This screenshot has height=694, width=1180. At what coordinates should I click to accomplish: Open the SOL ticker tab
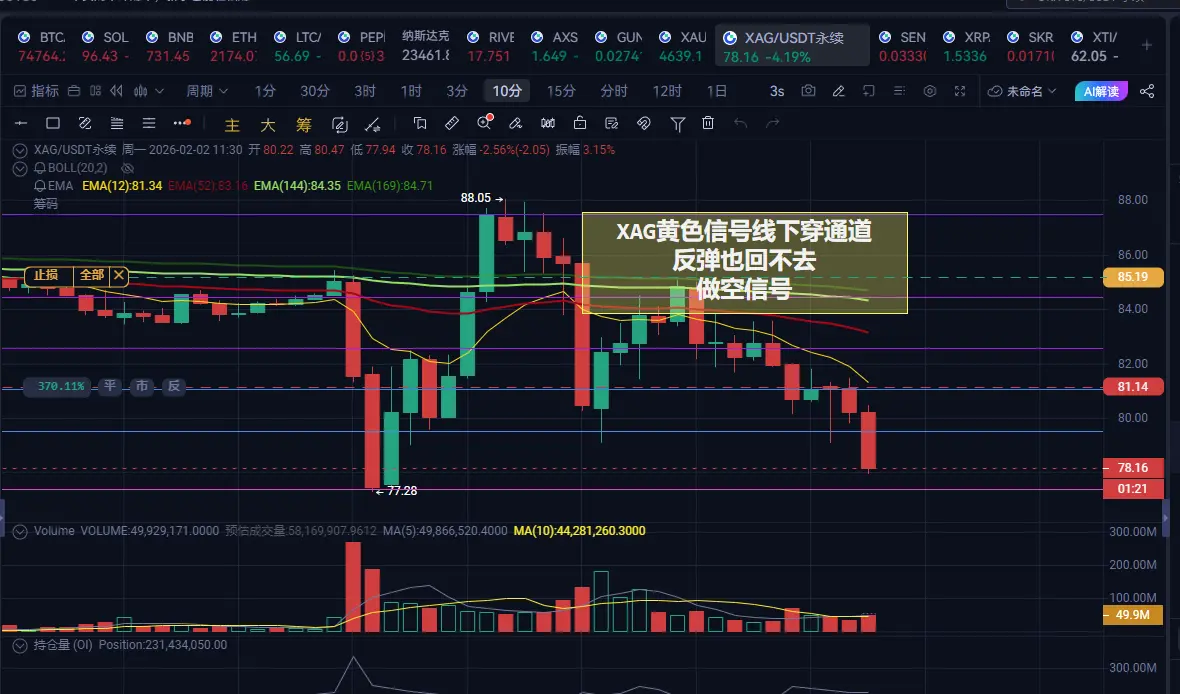(x=106, y=46)
